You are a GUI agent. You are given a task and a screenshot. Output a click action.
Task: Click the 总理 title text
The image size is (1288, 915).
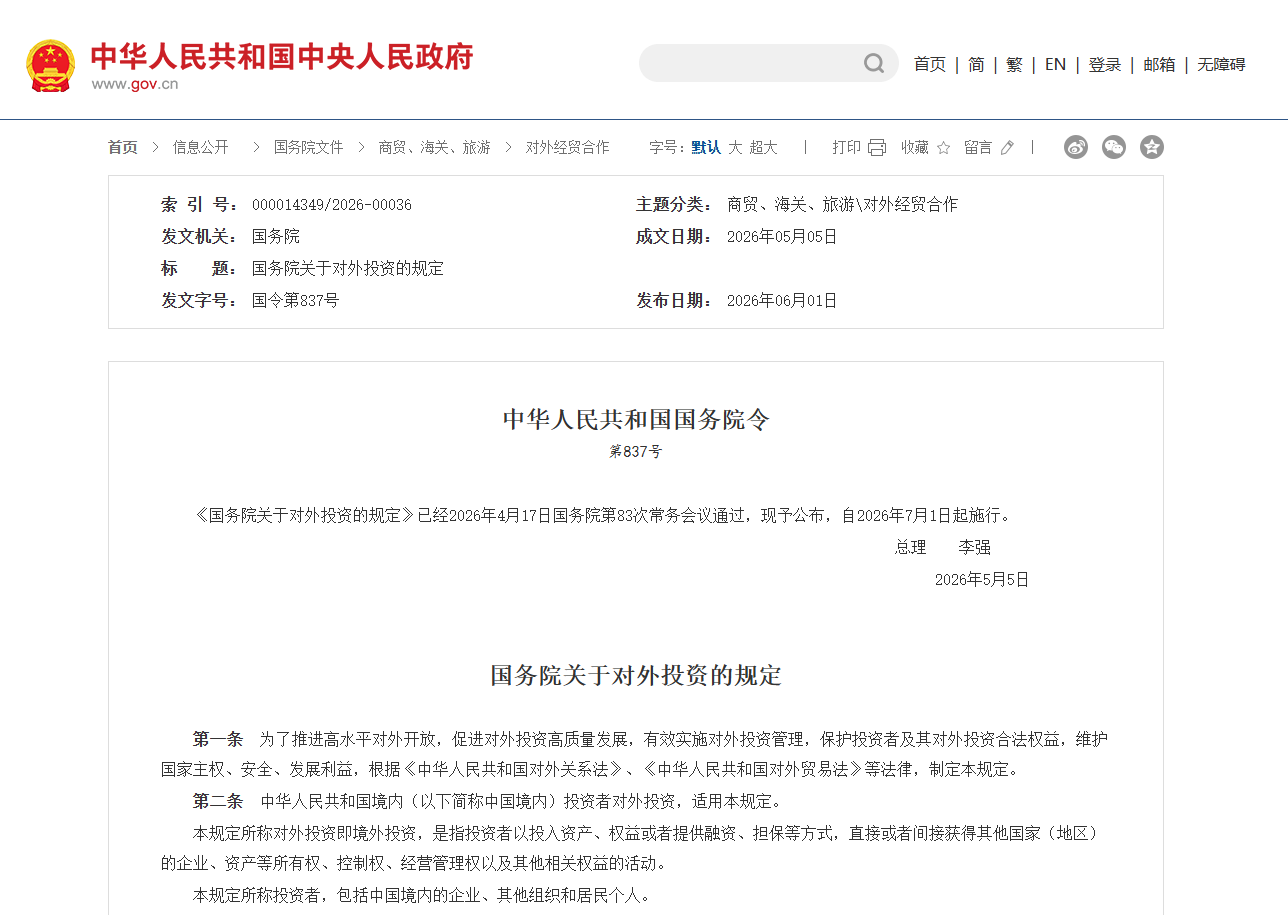tap(911, 548)
